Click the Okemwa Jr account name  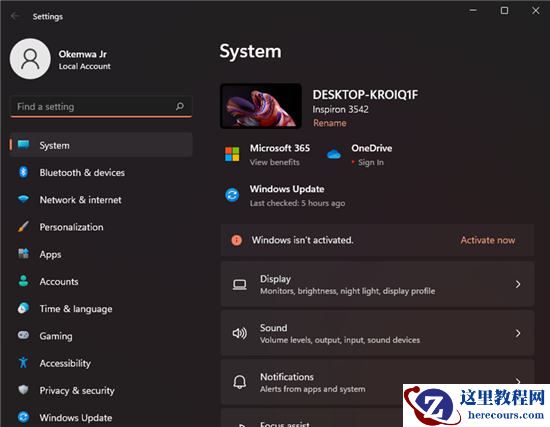point(82,54)
